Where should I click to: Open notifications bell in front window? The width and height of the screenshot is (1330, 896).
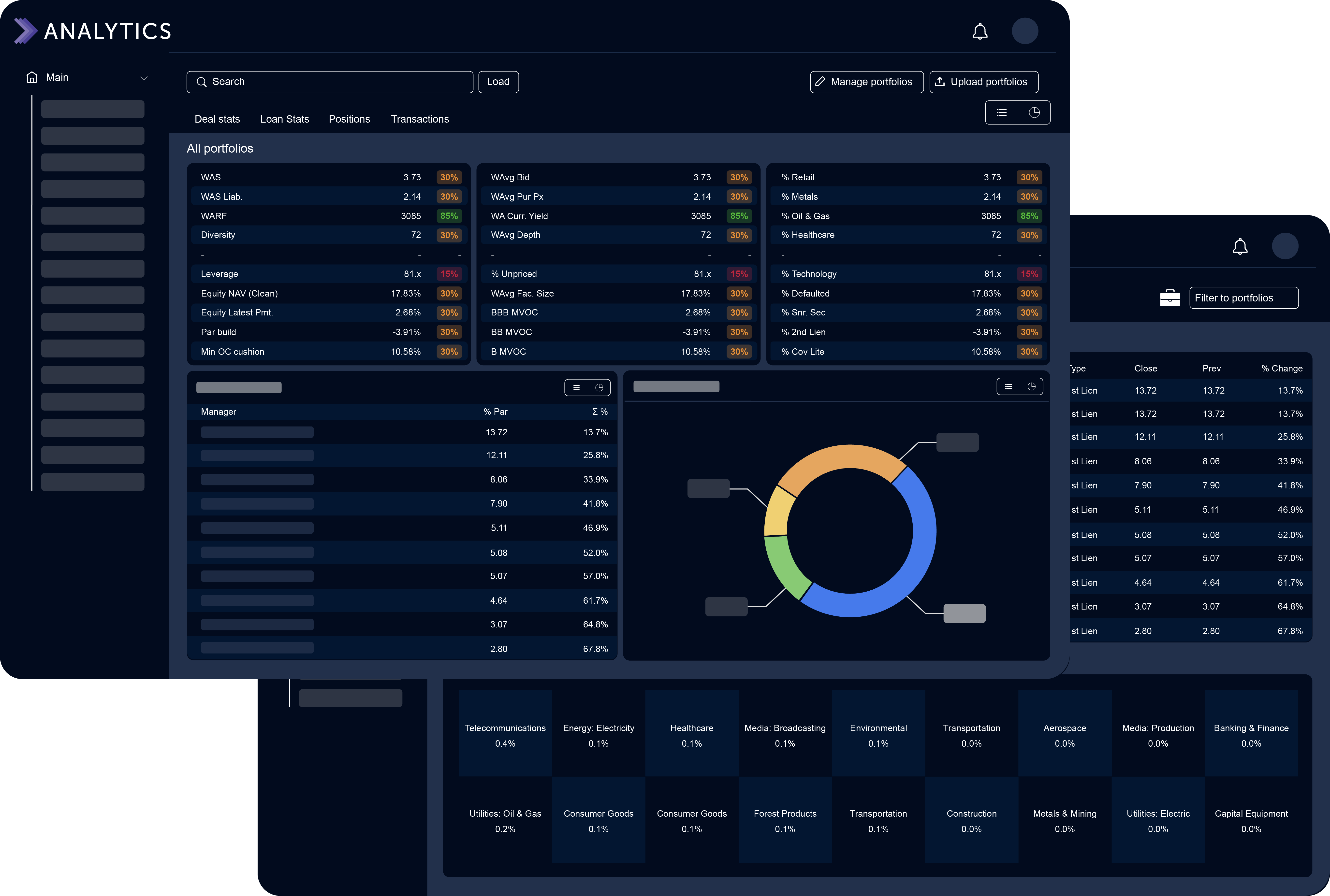pos(980,31)
